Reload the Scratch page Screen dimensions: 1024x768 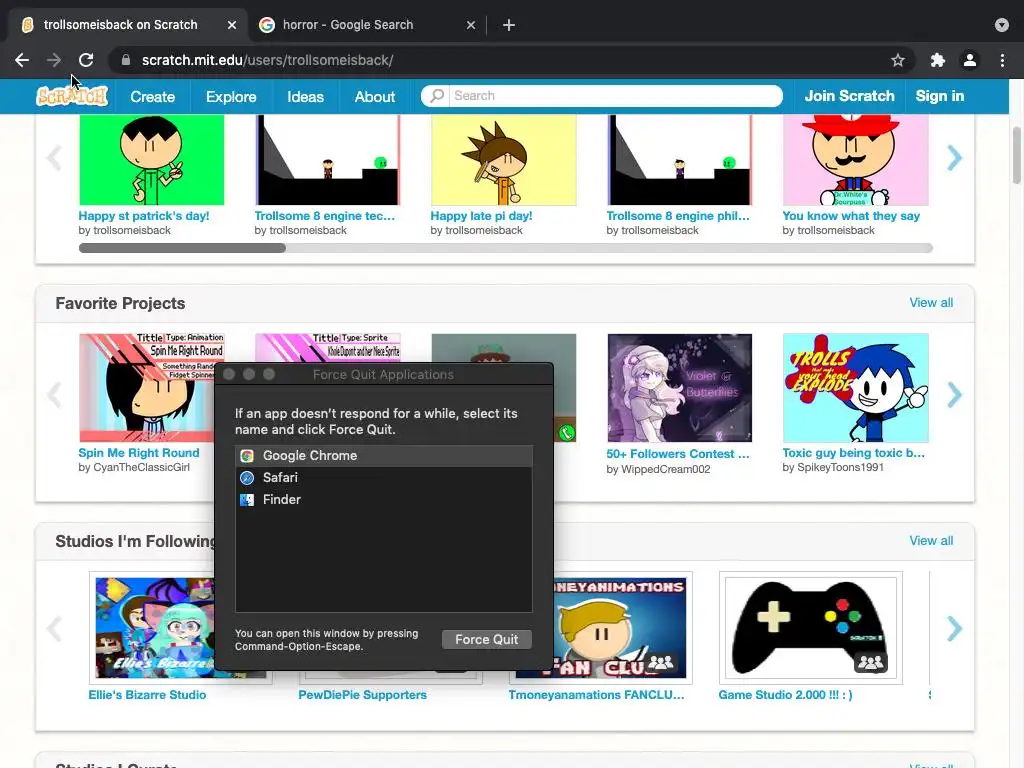click(86, 60)
